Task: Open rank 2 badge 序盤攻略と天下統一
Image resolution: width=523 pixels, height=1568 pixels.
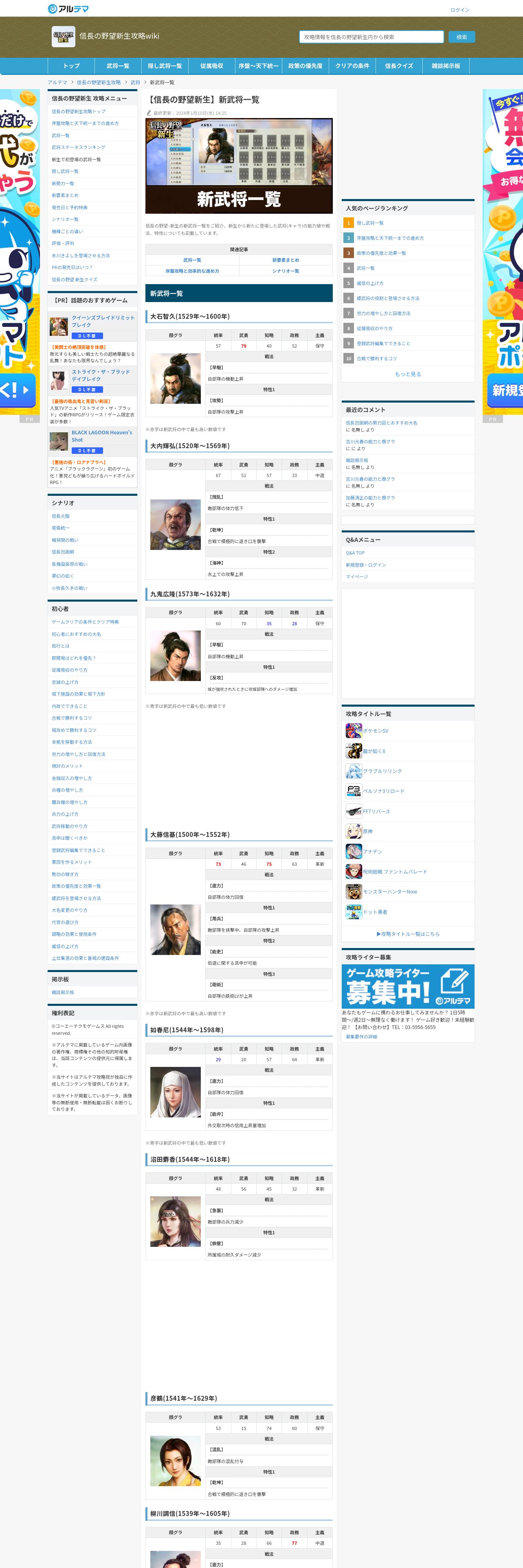Action: pyautogui.click(x=349, y=238)
